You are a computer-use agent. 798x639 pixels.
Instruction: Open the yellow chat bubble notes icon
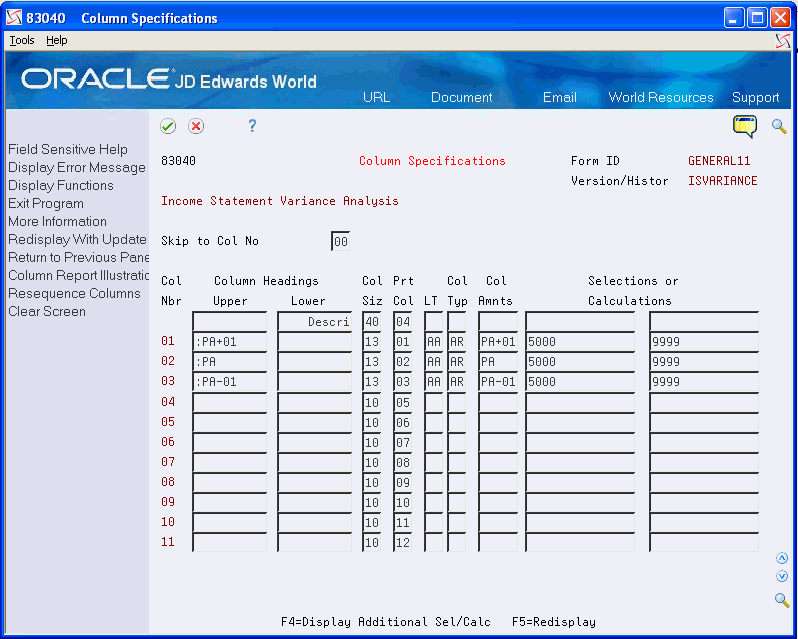[x=745, y=126]
